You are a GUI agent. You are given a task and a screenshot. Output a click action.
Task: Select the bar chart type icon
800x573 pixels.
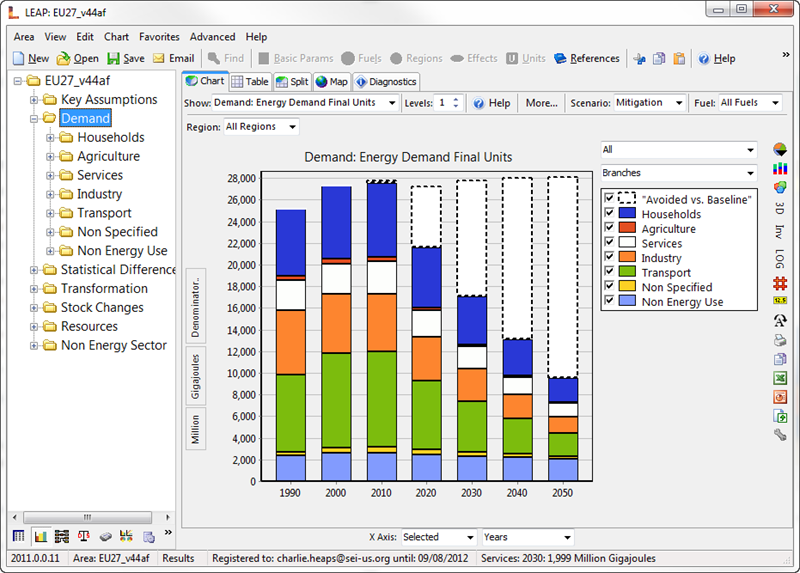tap(780, 168)
